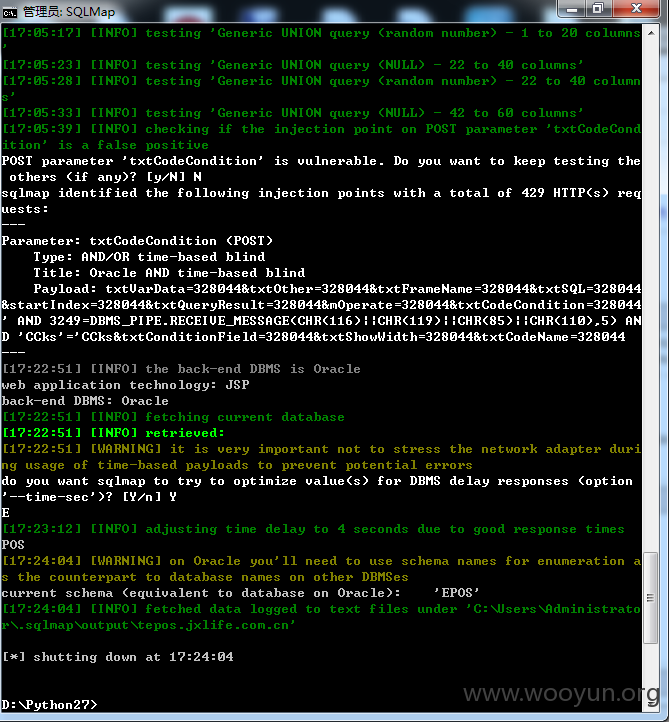The height and width of the screenshot is (722, 669).
Task: Click the 'tepos.jxlife.com.cn' output path text
Action: coord(211,625)
